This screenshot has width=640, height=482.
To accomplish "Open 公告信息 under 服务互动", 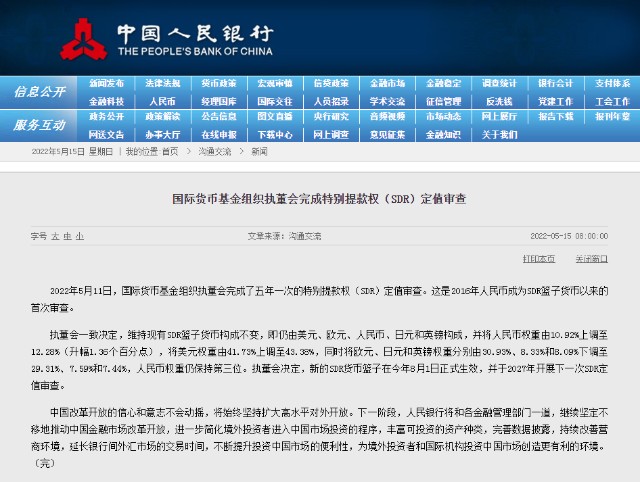I will [x=219, y=117].
